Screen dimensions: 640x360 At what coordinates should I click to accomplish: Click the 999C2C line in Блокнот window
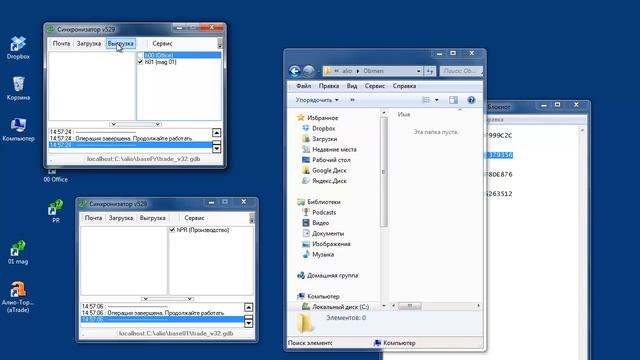click(x=500, y=136)
